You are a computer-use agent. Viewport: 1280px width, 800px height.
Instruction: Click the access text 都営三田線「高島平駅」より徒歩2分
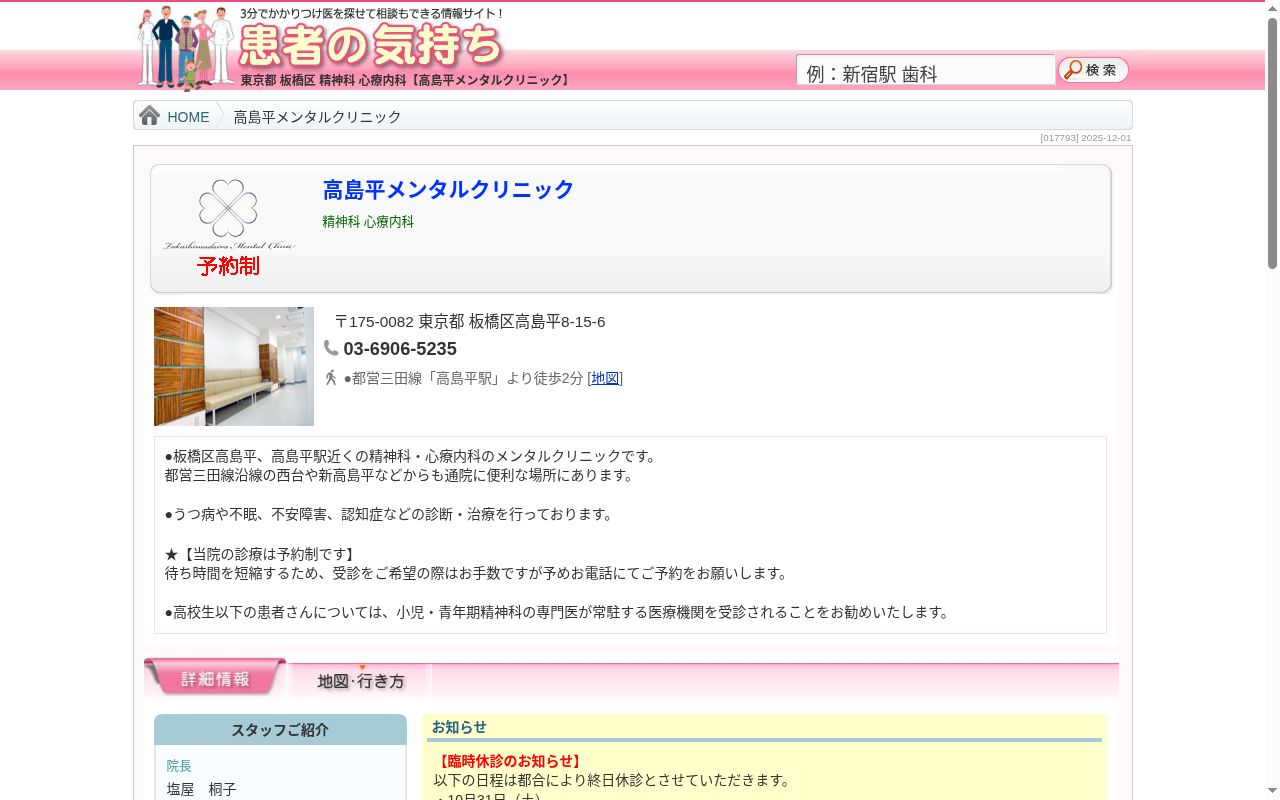(x=464, y=378)
